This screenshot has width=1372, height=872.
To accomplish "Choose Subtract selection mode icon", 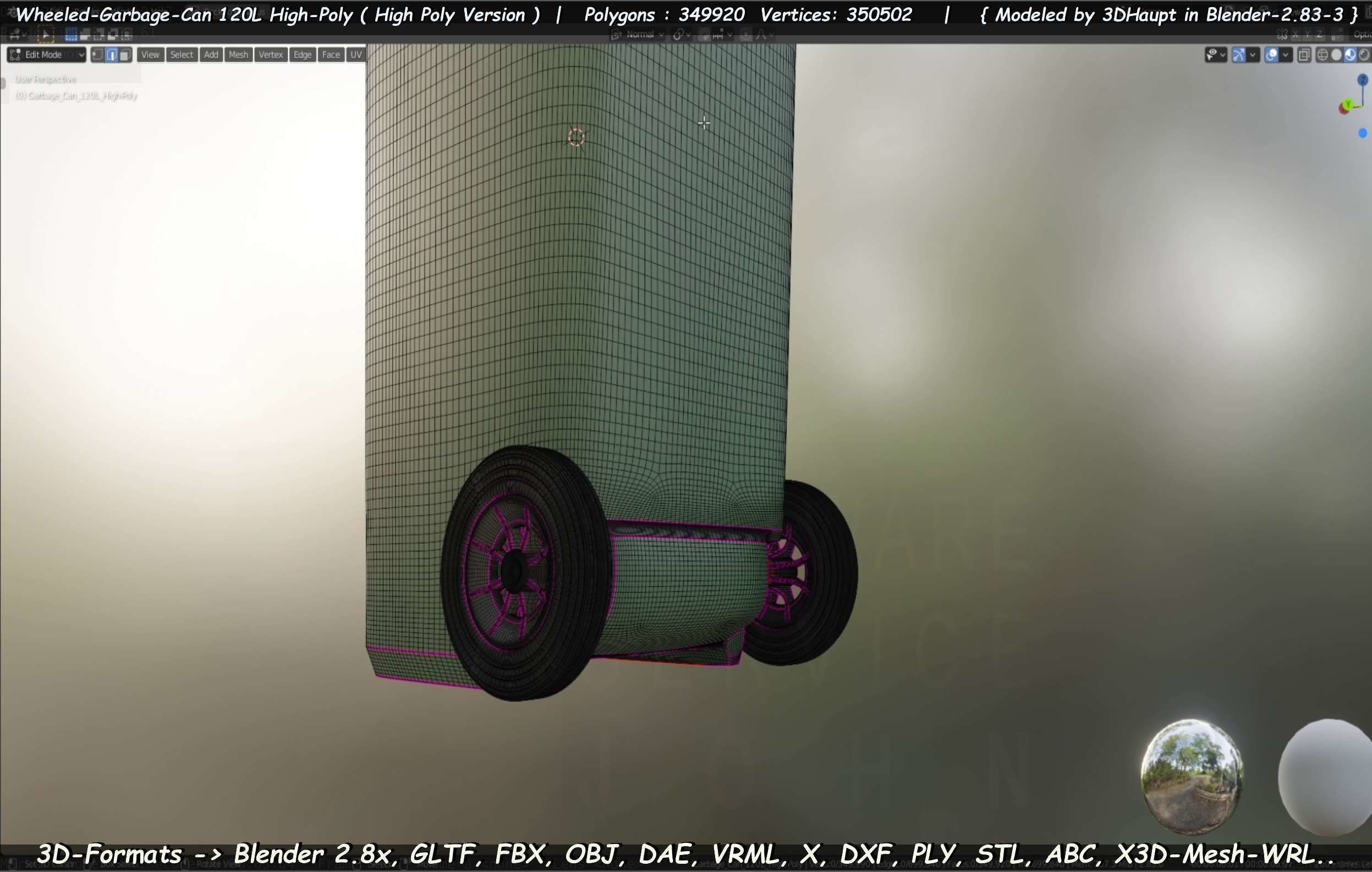I will pos(98,35).
